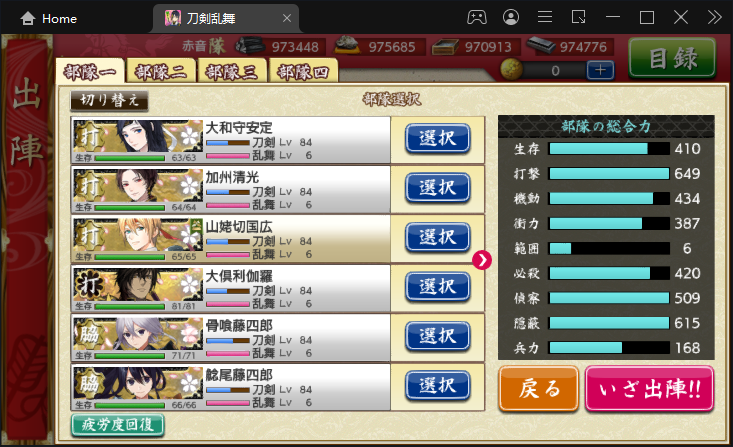Click the 切り替え toggle button
This screenshot has width=733, height=447.
(109, 101)
